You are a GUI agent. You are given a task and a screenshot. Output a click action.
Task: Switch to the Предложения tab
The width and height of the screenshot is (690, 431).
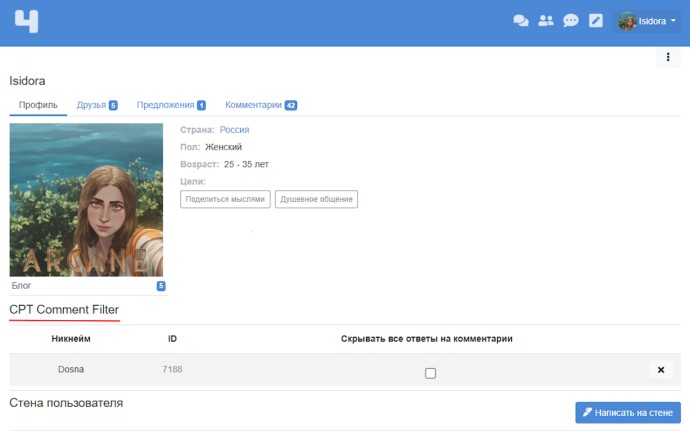(171, 105)
